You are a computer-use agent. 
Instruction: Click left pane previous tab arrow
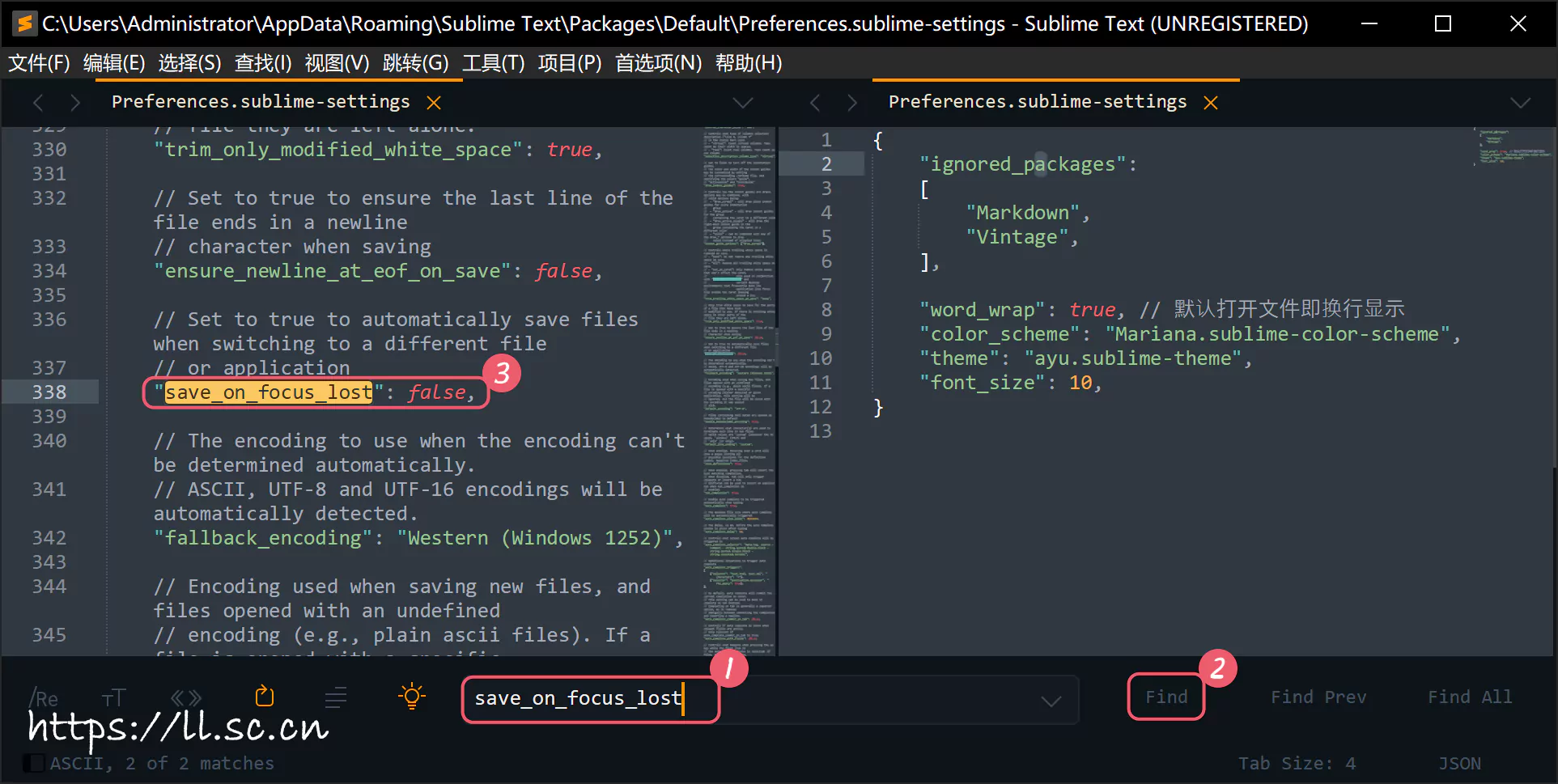click(38, 103)
